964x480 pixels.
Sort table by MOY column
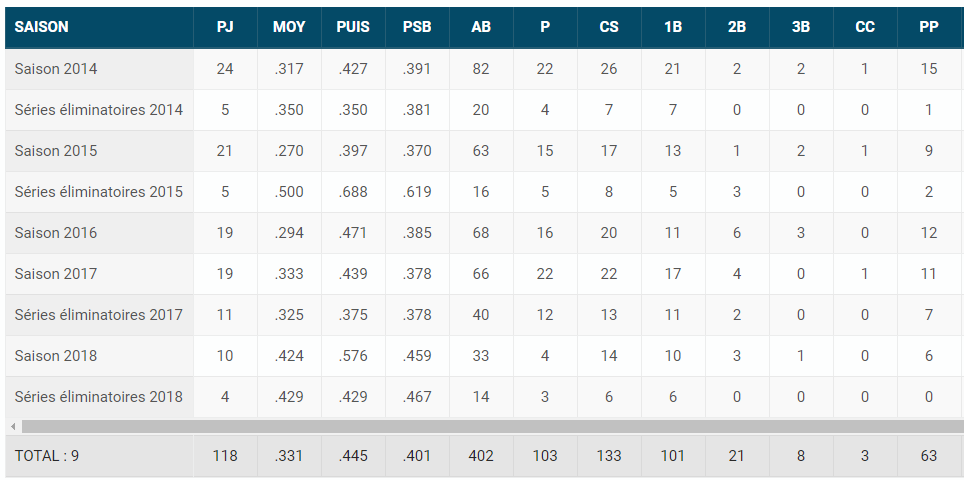(x=289, y=27)
